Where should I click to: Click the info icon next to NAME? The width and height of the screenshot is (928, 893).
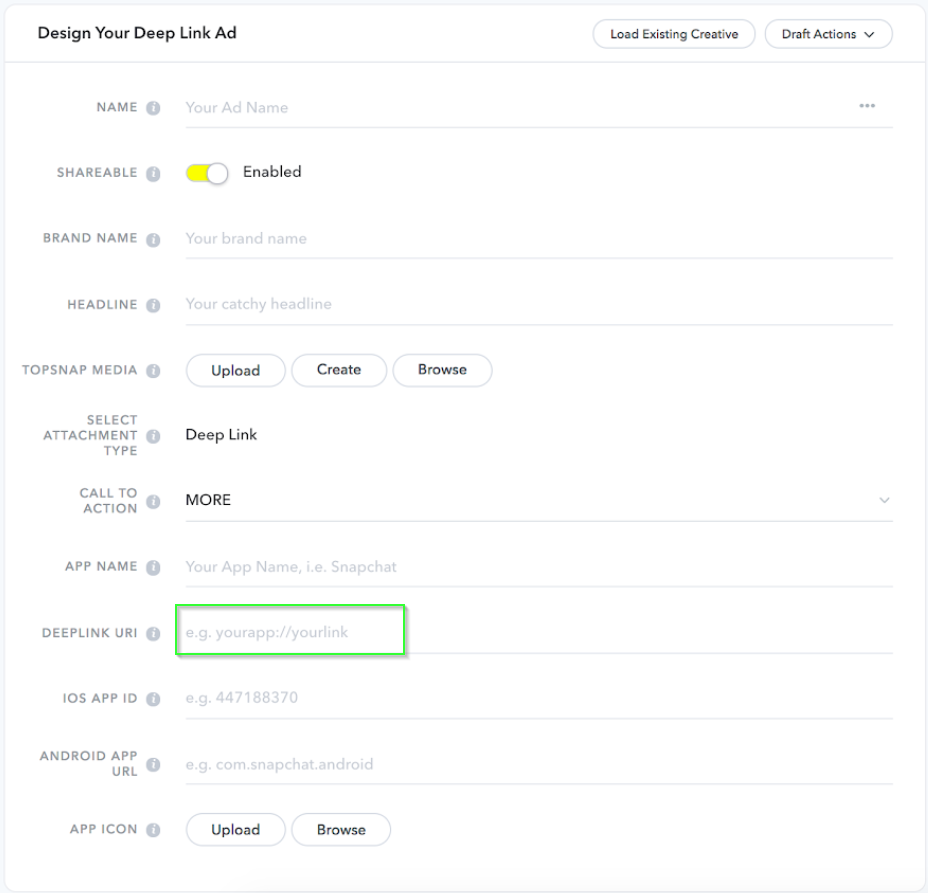click(x=153, y=108)
